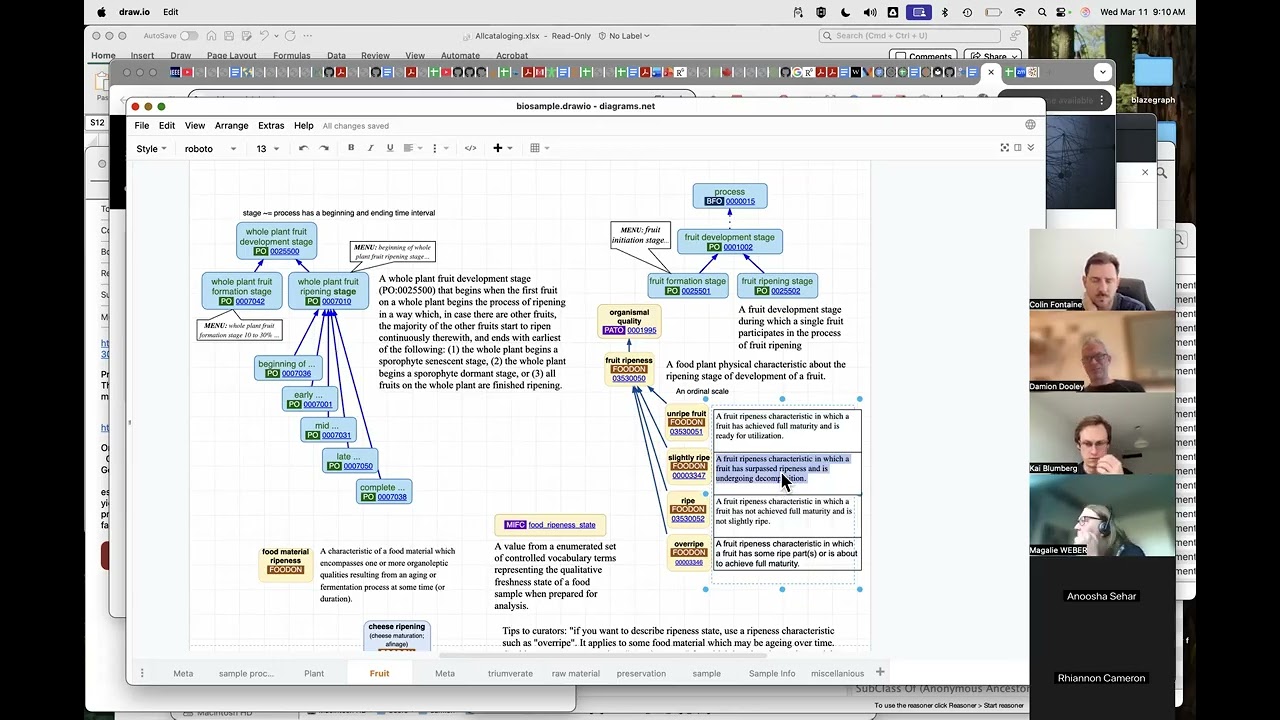Open the Style dropdown
This screenshot has height=720, width=1280.
[x=151, y=149]
